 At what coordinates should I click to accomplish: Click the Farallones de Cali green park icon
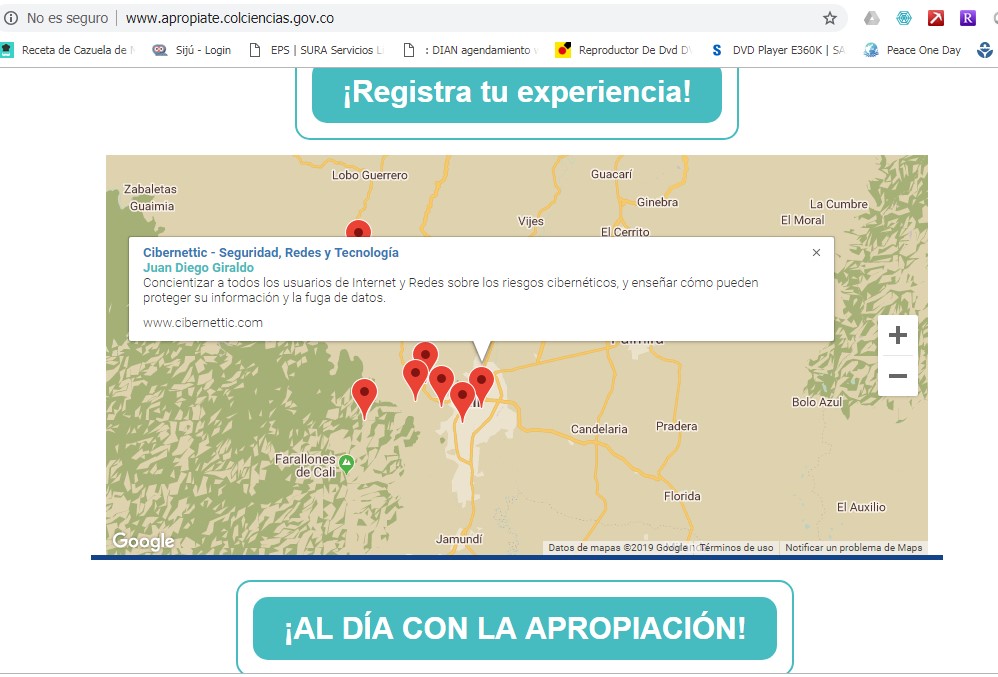point(346,463)
